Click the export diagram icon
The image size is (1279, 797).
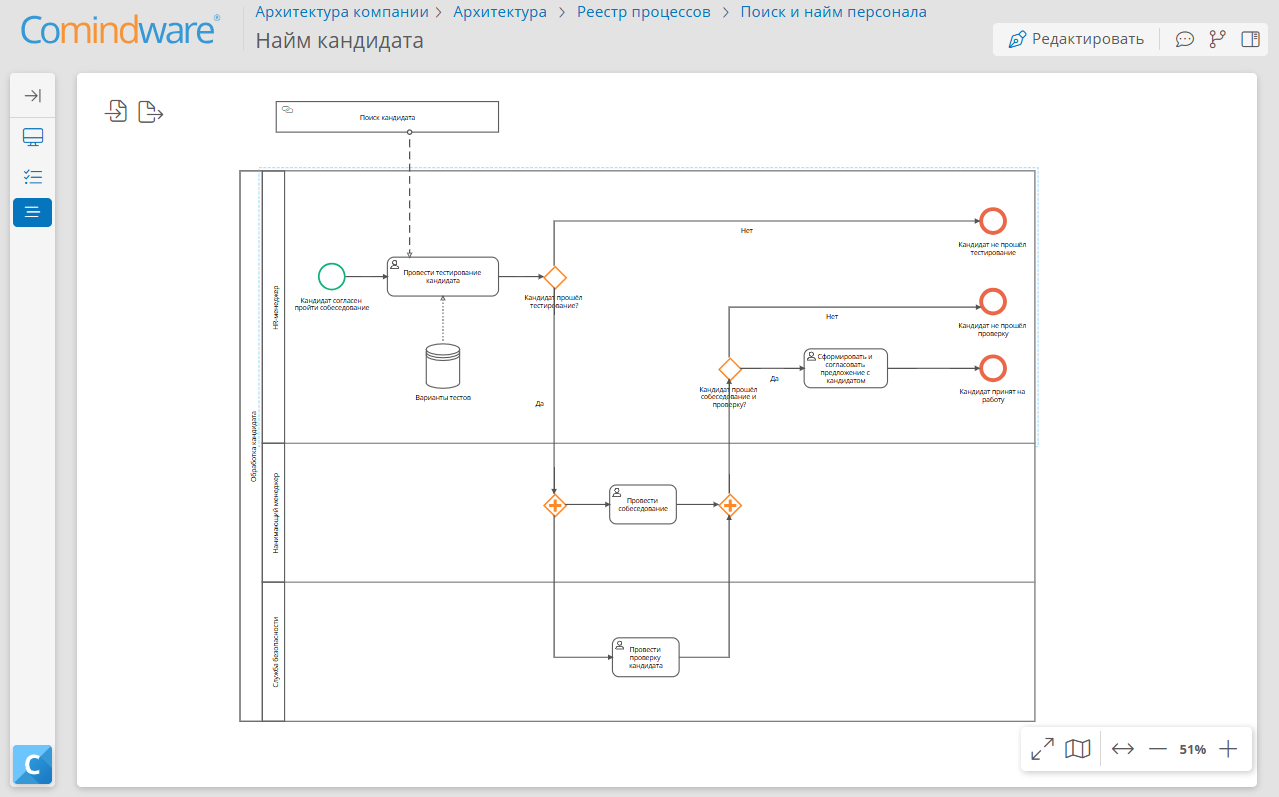coord(151,111)
